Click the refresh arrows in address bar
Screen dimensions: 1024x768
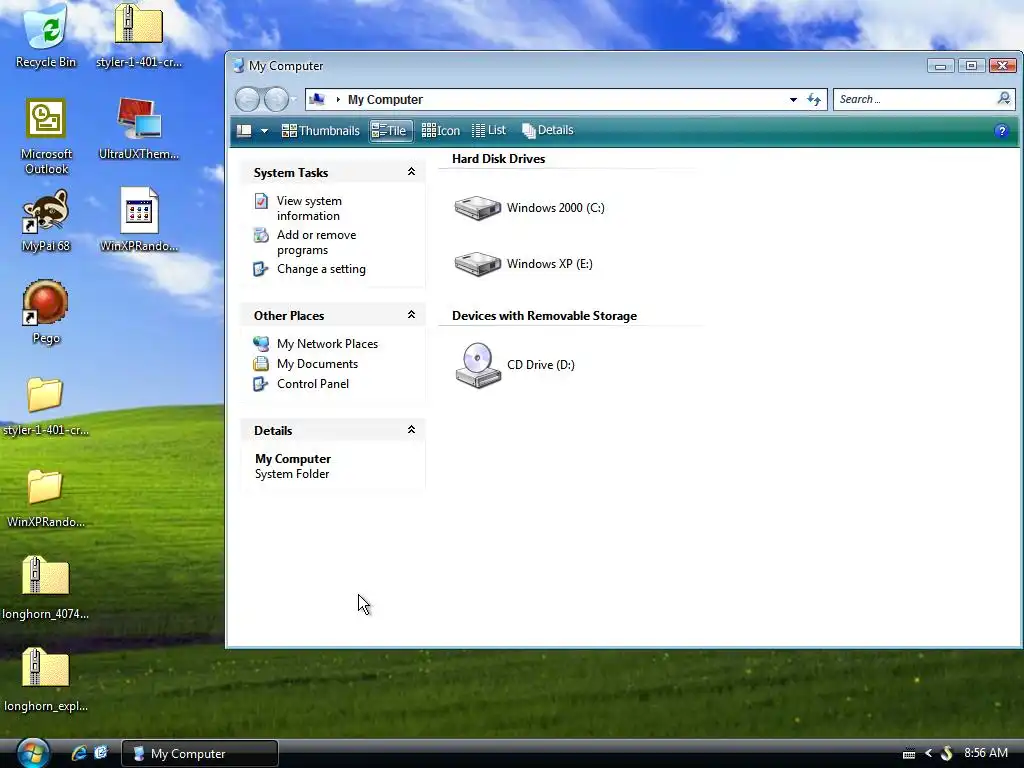[814, 99]
